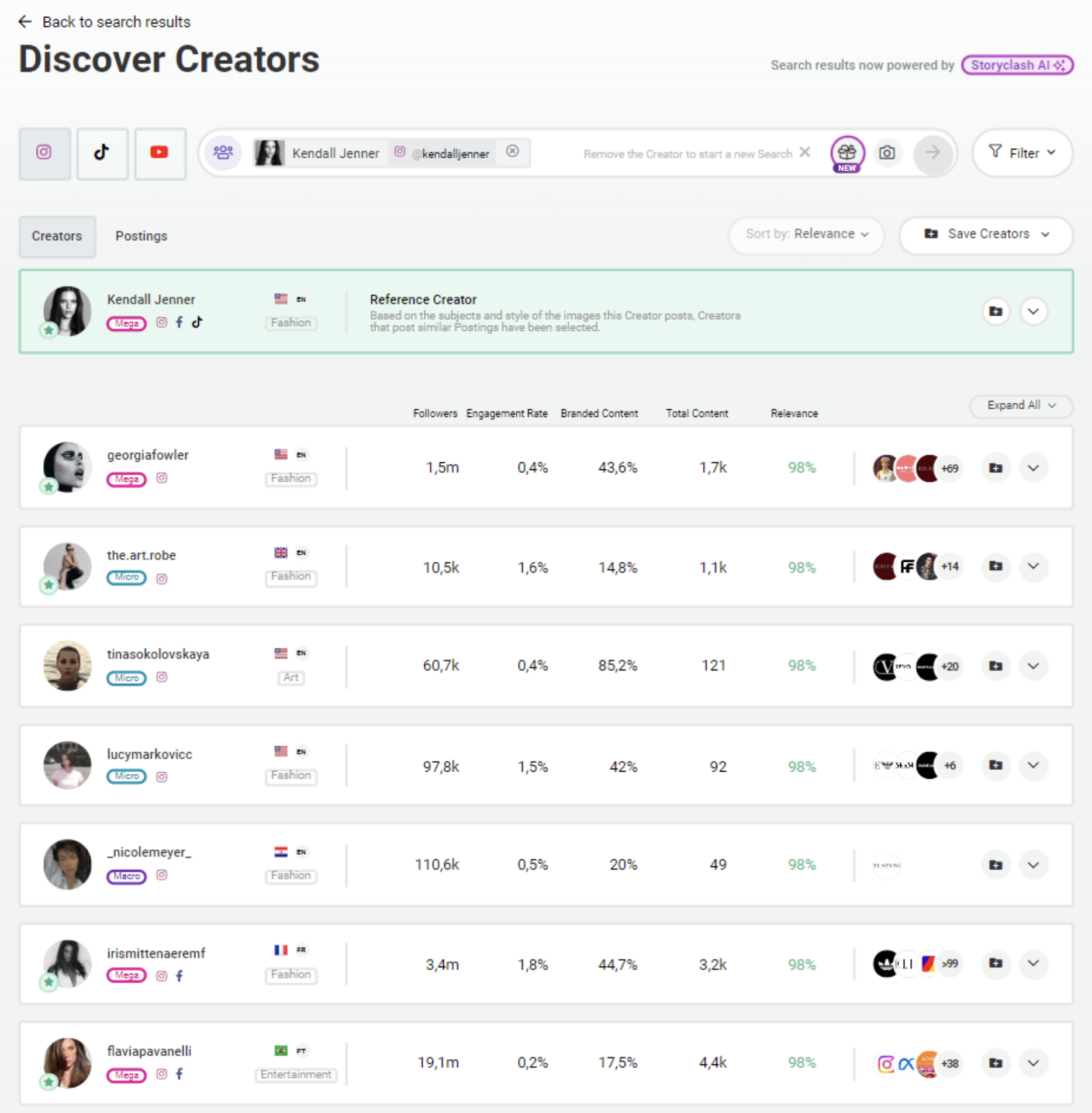
Task: Save flaviapavanelli with the folder-add icon
Action: coord(996,1063)
